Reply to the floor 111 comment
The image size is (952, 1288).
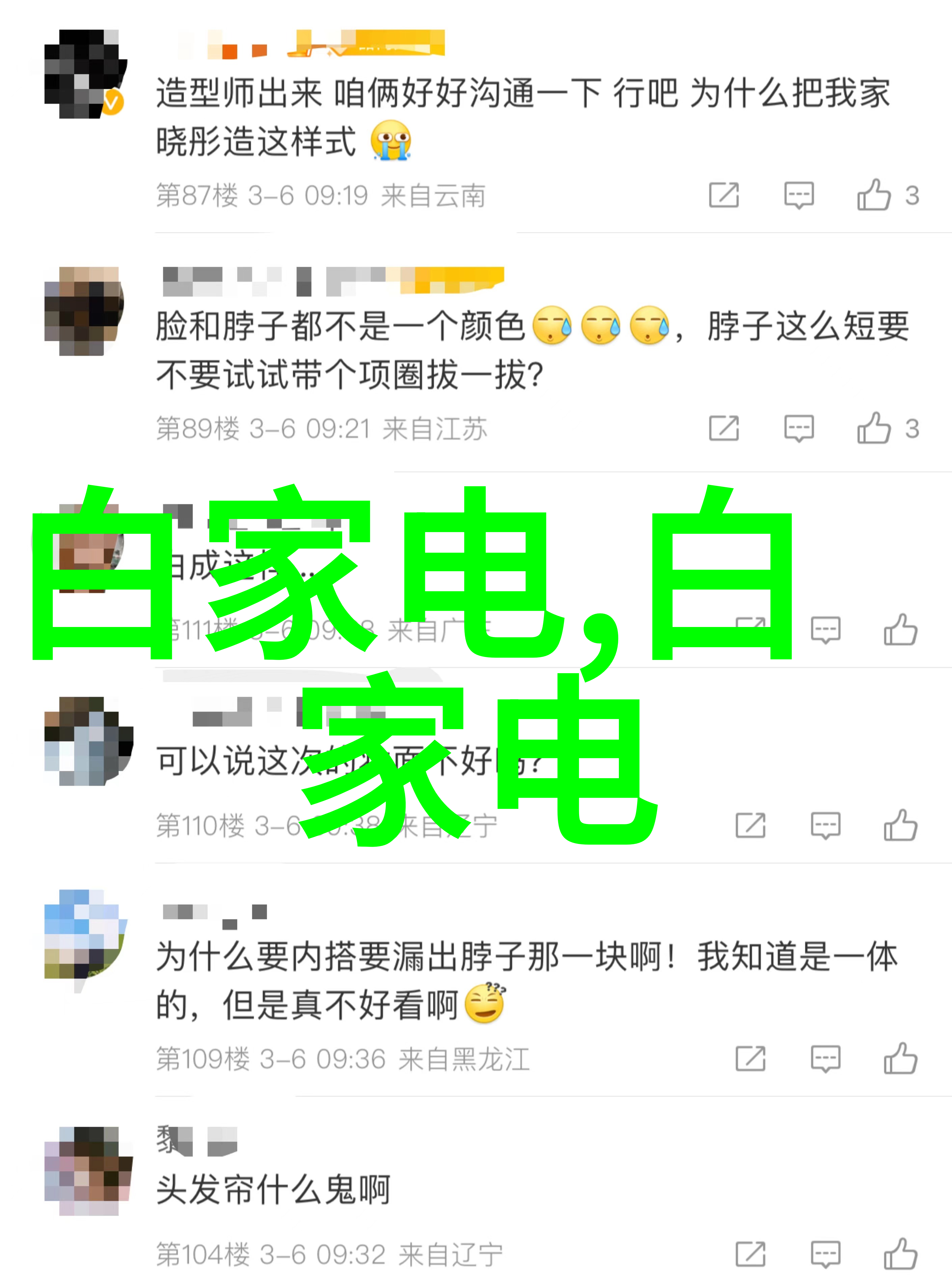click(x=825, y=630)
